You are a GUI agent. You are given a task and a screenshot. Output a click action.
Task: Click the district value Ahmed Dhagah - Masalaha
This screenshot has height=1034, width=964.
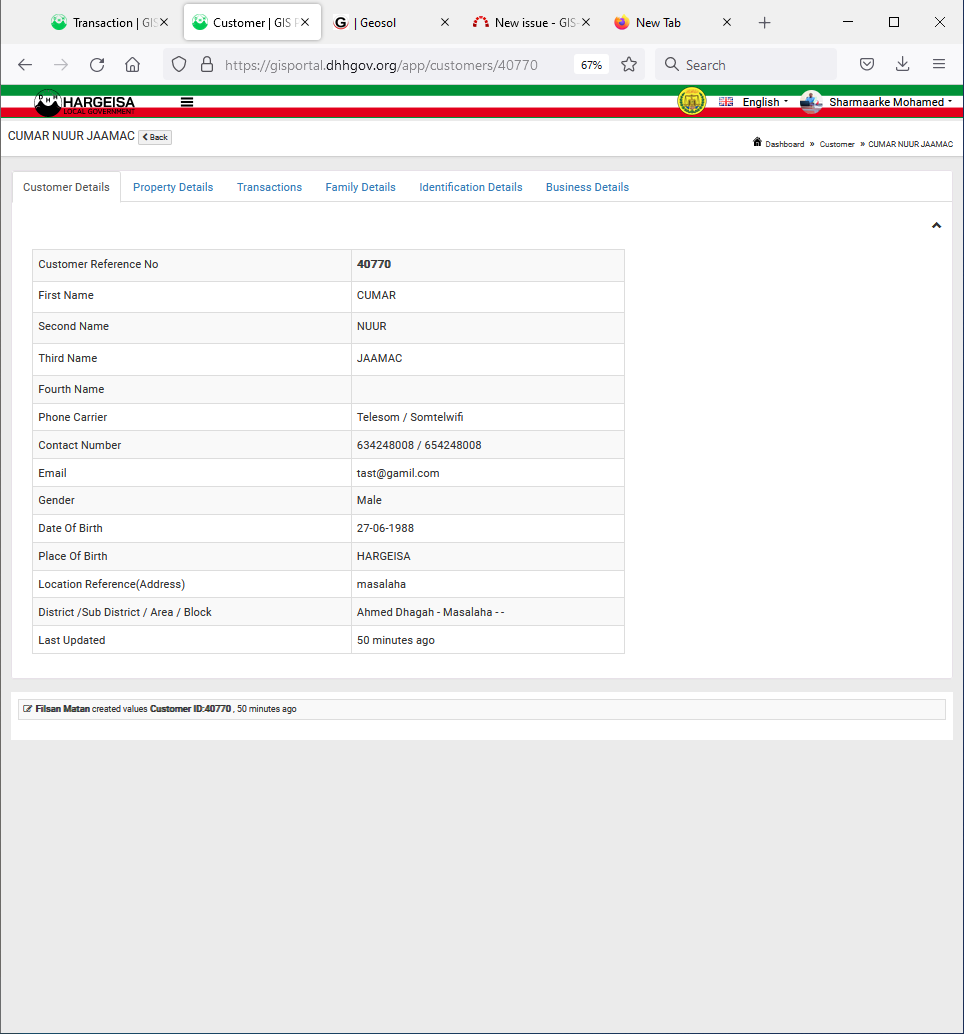pos(430,613)
